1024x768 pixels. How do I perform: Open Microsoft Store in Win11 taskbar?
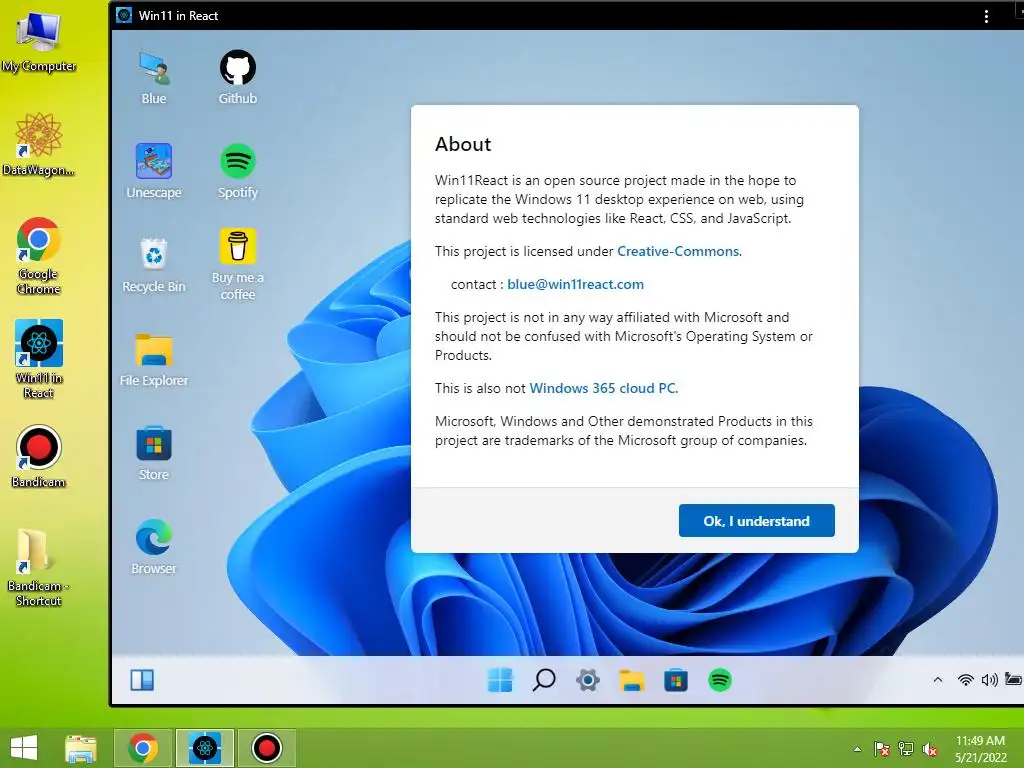(x=675, y=680)
